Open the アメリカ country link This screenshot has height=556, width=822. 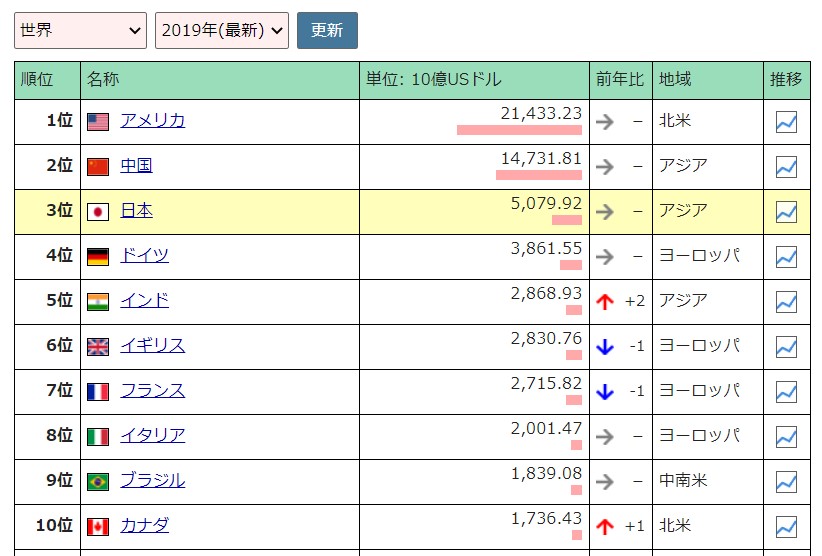click(x=152, y=120)
